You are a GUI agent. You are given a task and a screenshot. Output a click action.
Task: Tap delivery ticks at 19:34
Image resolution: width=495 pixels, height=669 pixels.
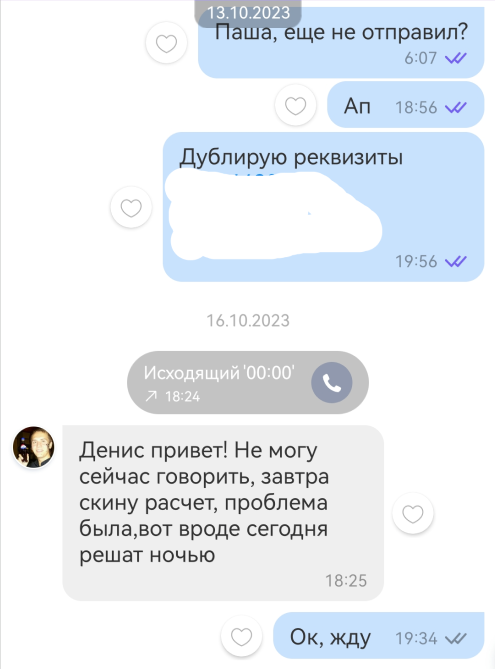[456, 638]
